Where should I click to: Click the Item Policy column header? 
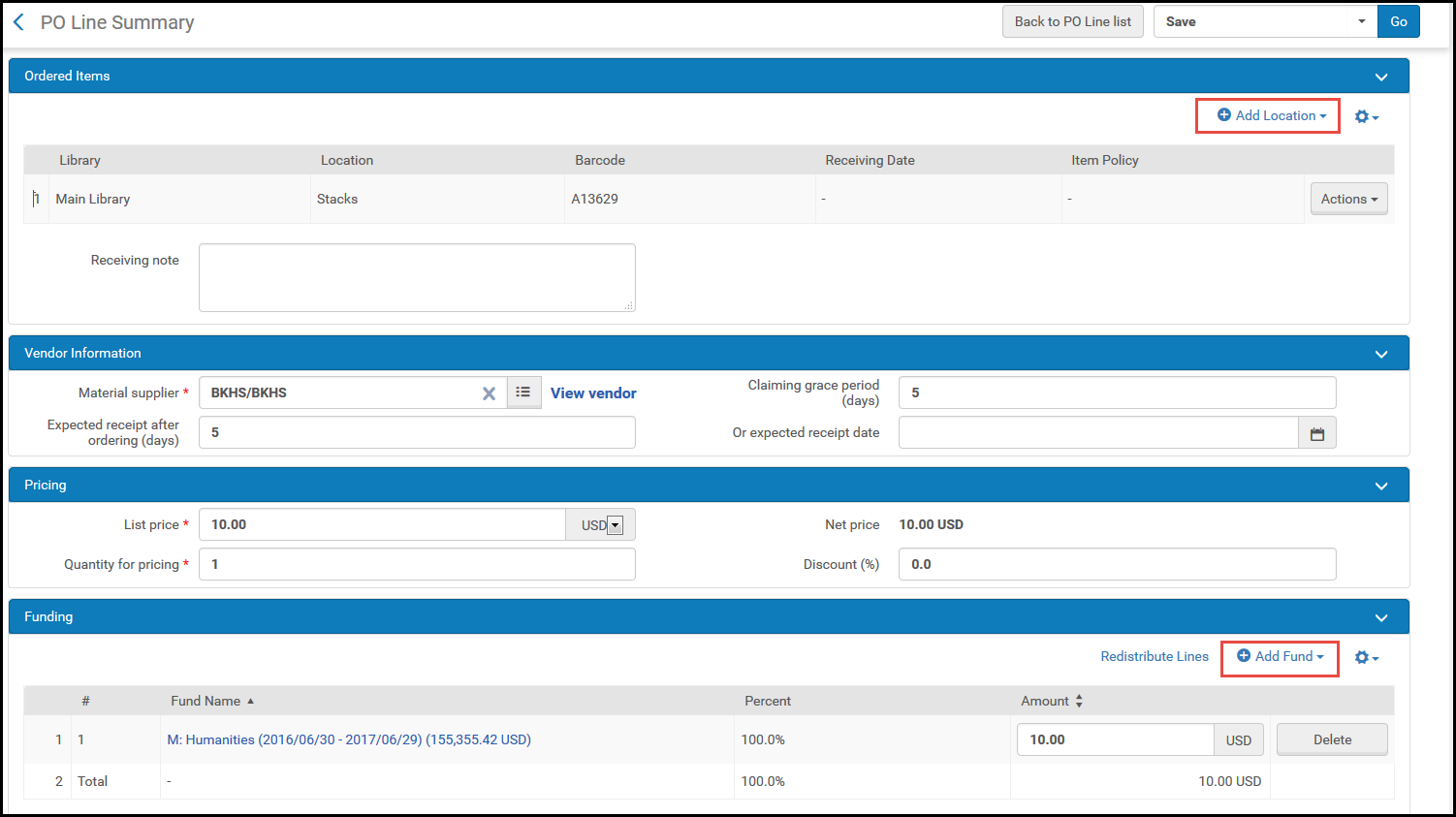(1105, 160)
